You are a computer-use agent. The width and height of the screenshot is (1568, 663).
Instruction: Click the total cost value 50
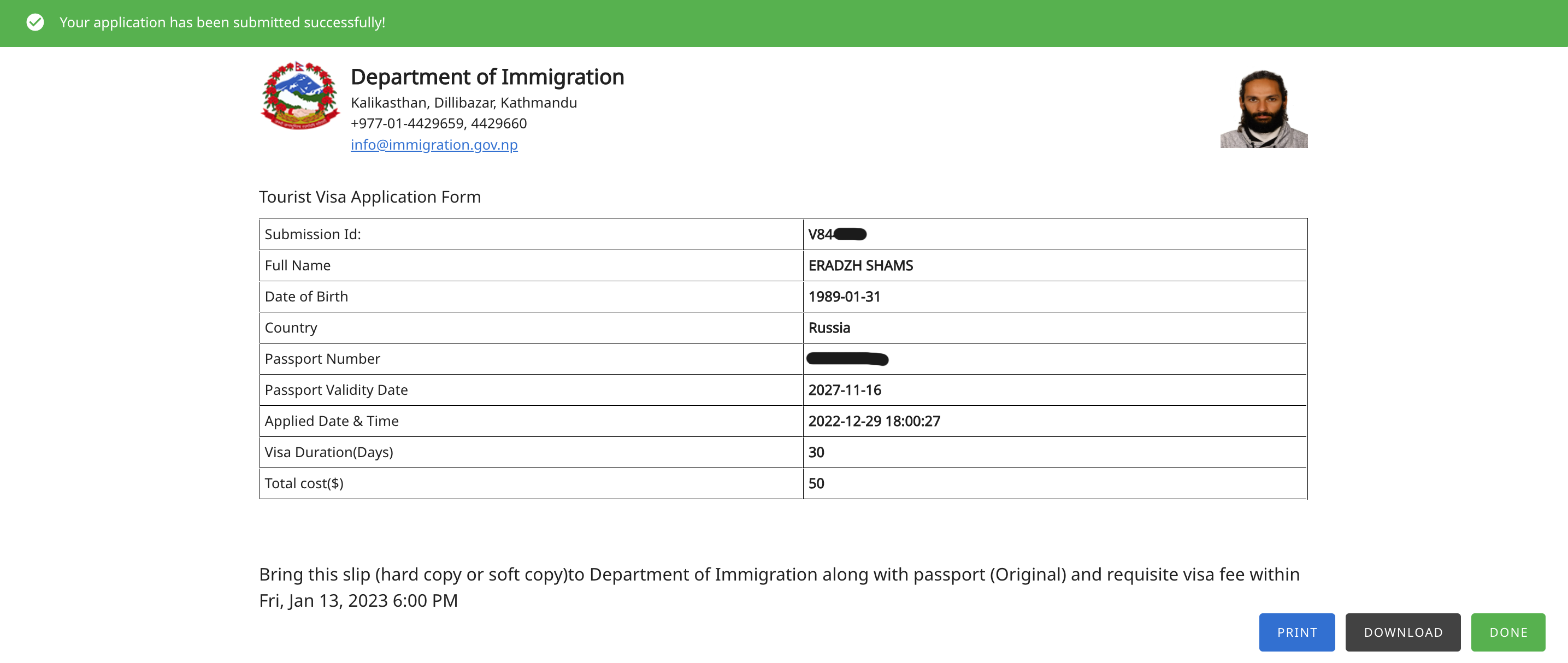click(816, 483)
